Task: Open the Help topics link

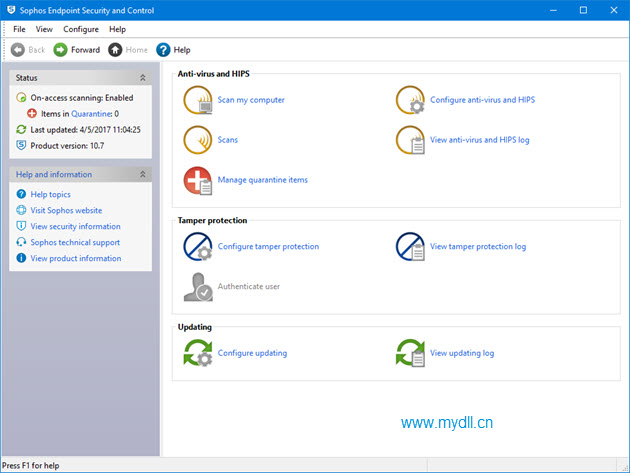Action: tap(51, 195)
